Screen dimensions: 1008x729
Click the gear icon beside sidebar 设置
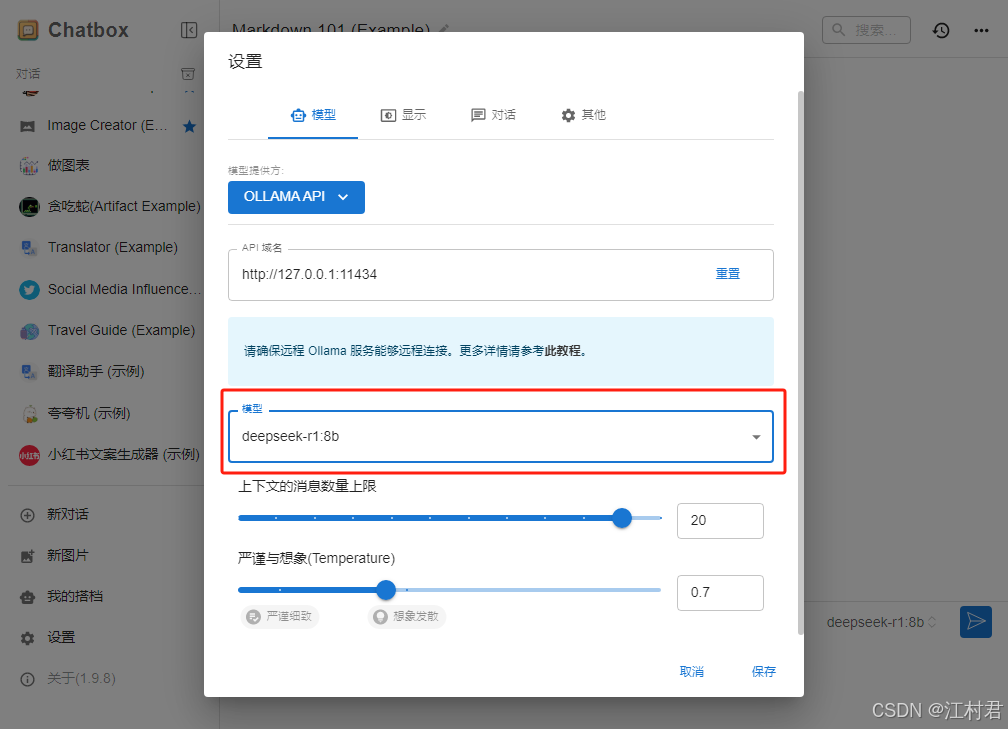(x=28, y=638)
